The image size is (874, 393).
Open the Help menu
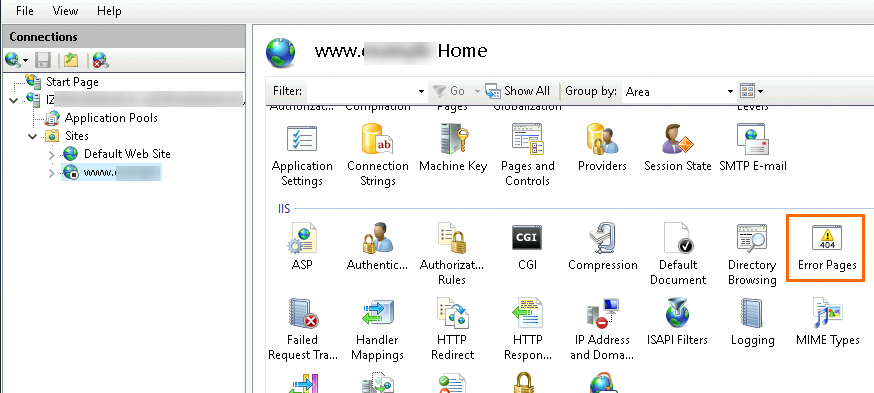(109, 11)
